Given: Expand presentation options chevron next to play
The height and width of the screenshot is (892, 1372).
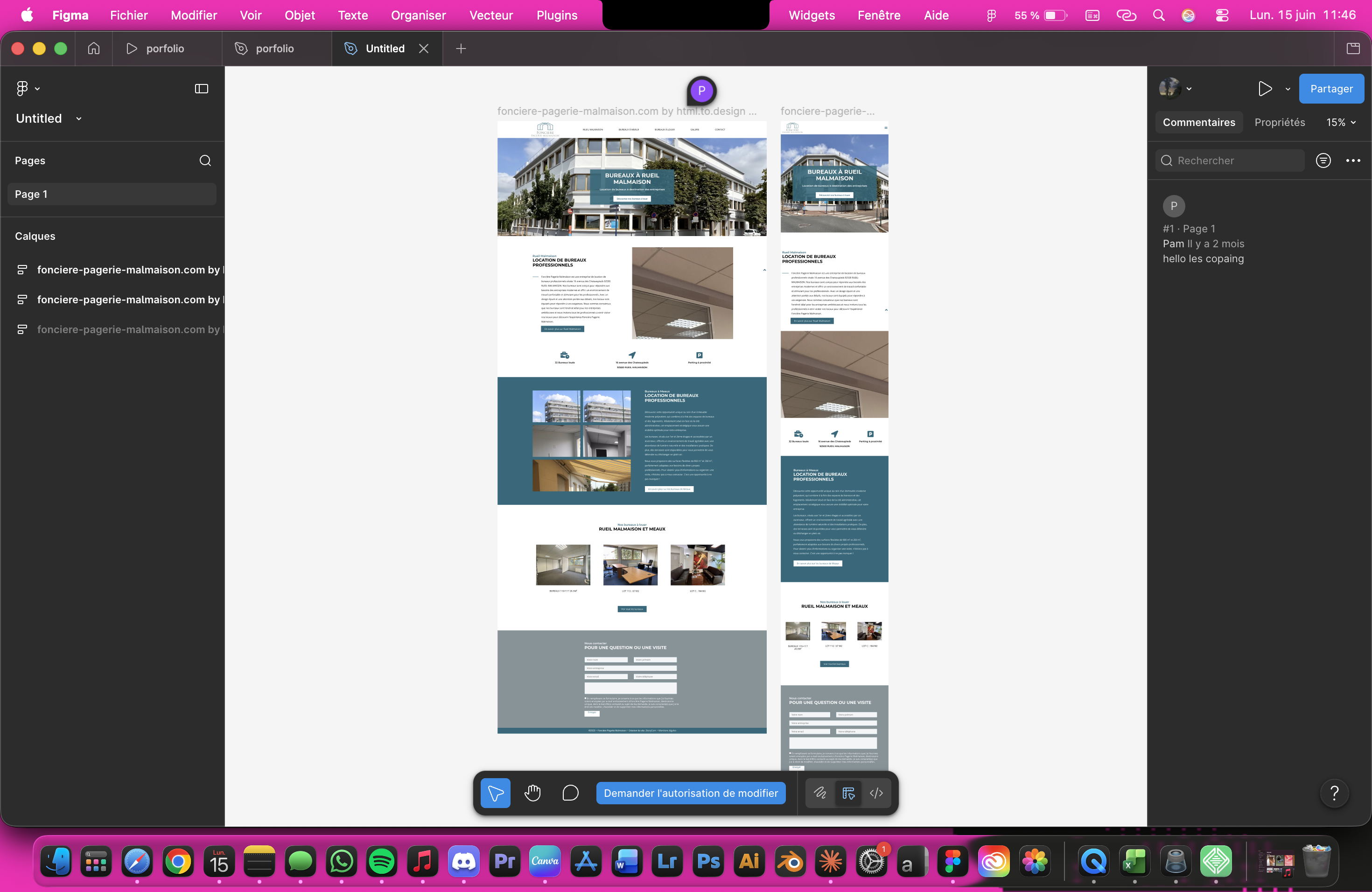Looking at the screenshot, I should click(1288, 89).
